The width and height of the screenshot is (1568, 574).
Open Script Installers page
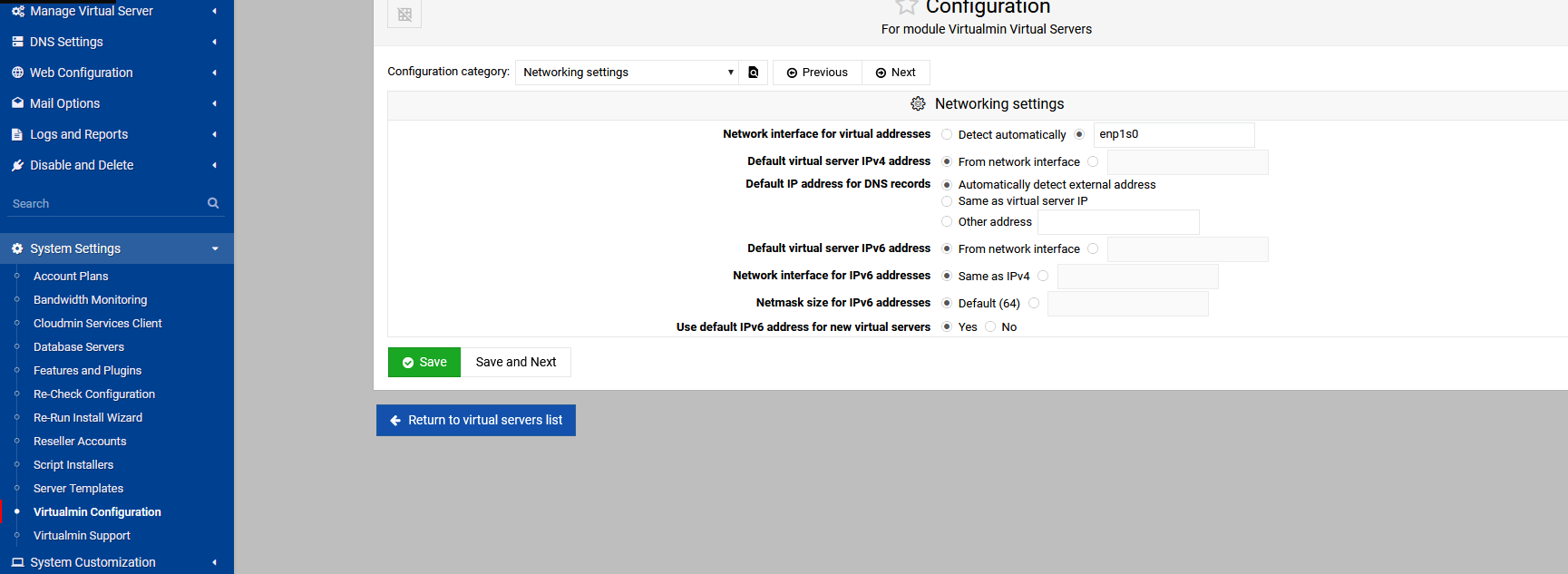[73, 465]
